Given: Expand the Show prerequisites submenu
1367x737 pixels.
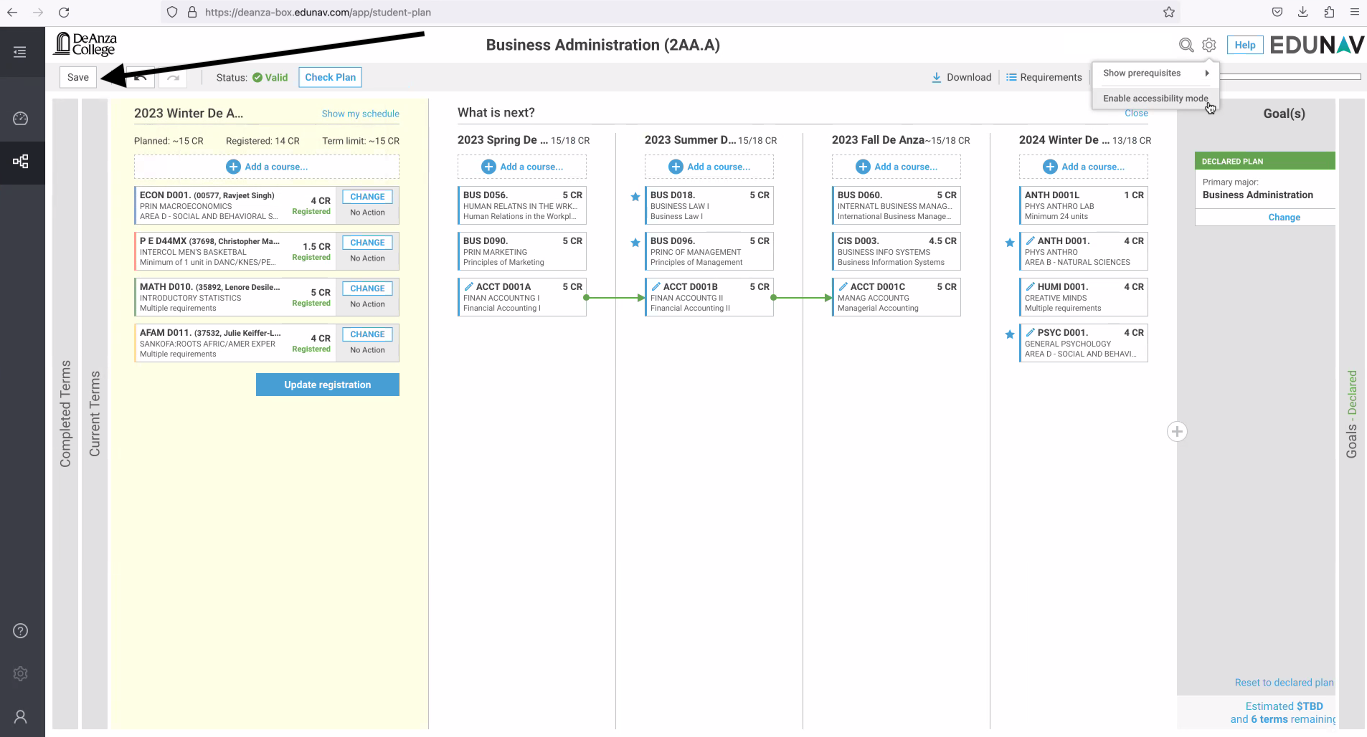Looking at the screenshot, I should tap(1155, 73).
